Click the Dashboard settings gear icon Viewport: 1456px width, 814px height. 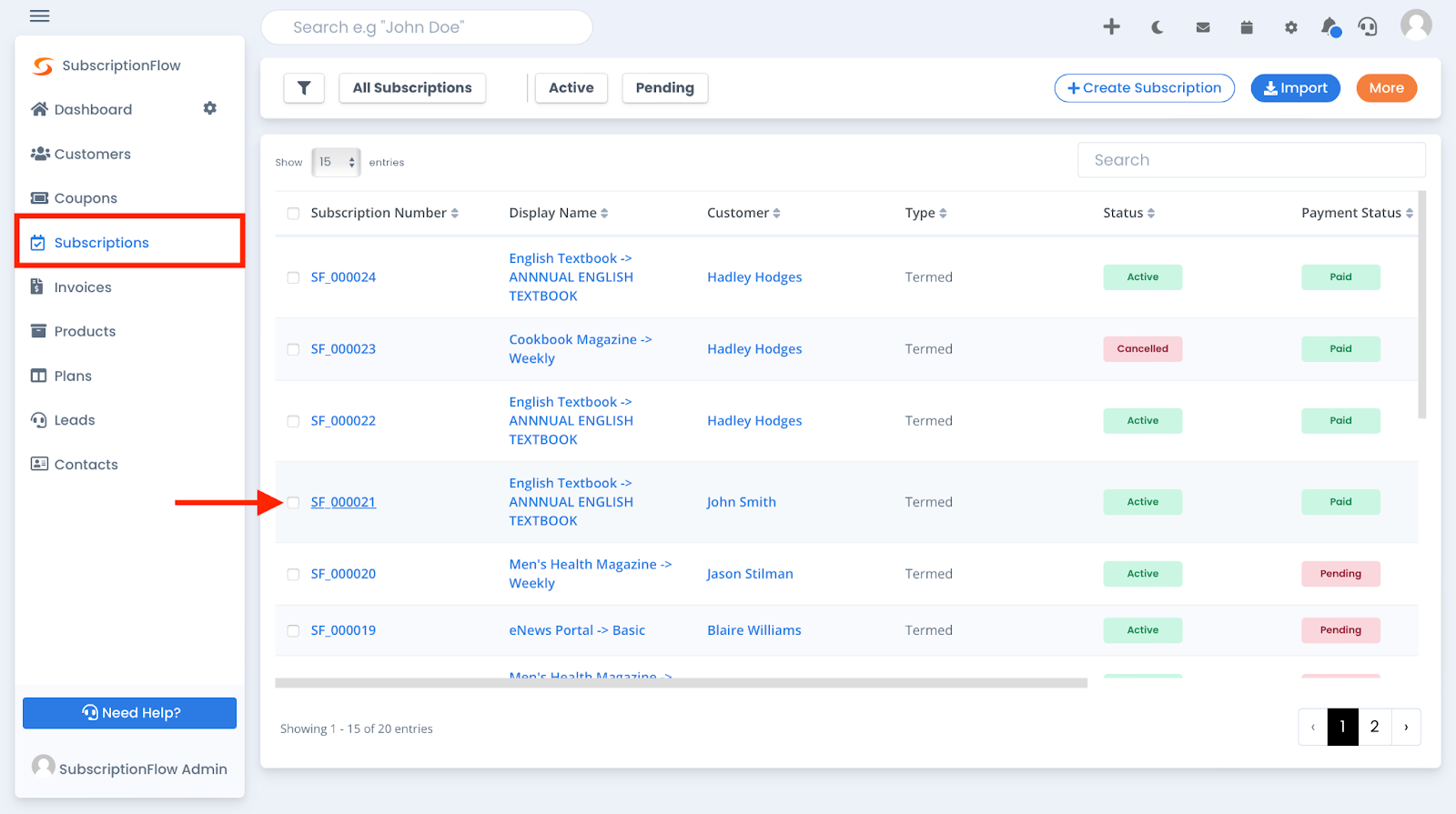click(210, 108)
